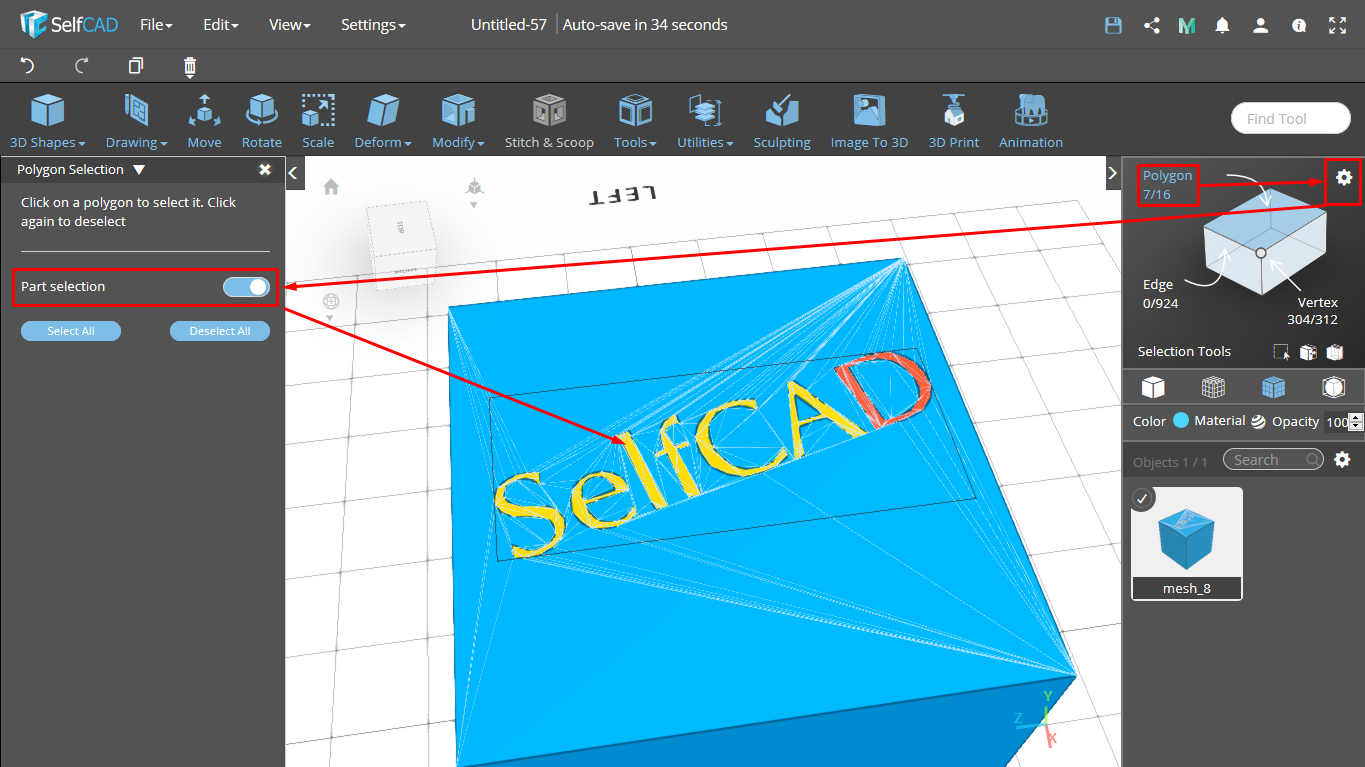
Task: Open the View menu
Action: pos(289,24)
